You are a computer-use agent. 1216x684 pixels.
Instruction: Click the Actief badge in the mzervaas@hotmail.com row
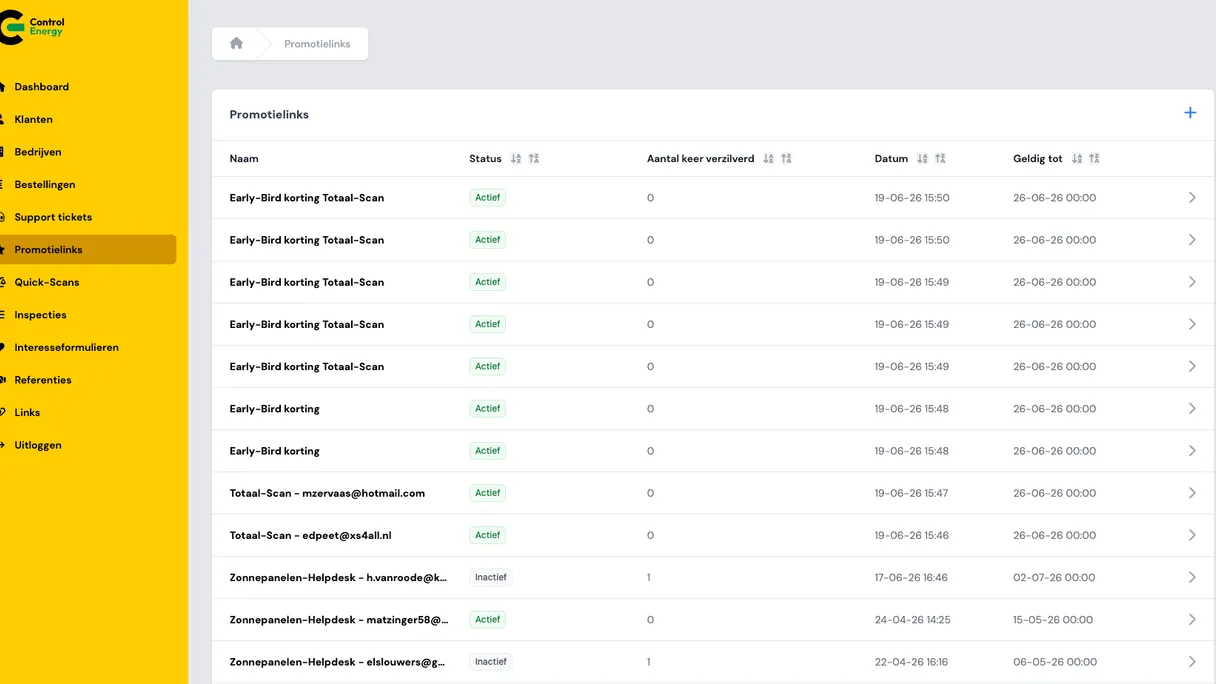click(x=487, y=493)
